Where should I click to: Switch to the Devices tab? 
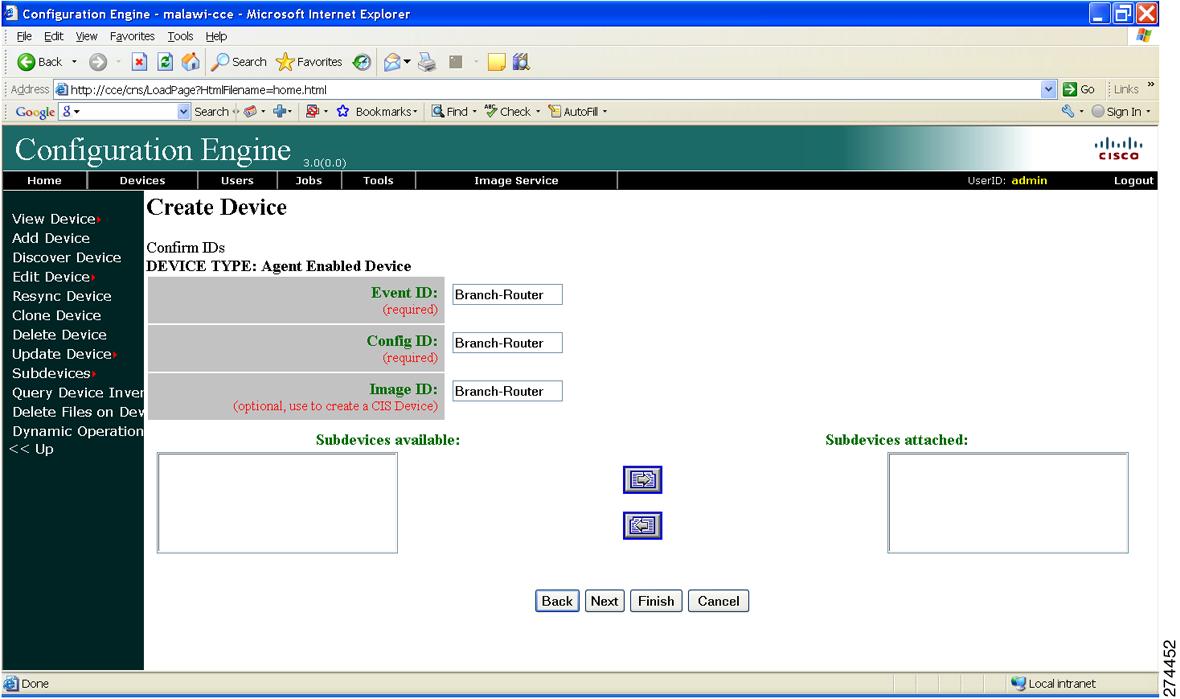pyautogui.click(x=142, y=181)
